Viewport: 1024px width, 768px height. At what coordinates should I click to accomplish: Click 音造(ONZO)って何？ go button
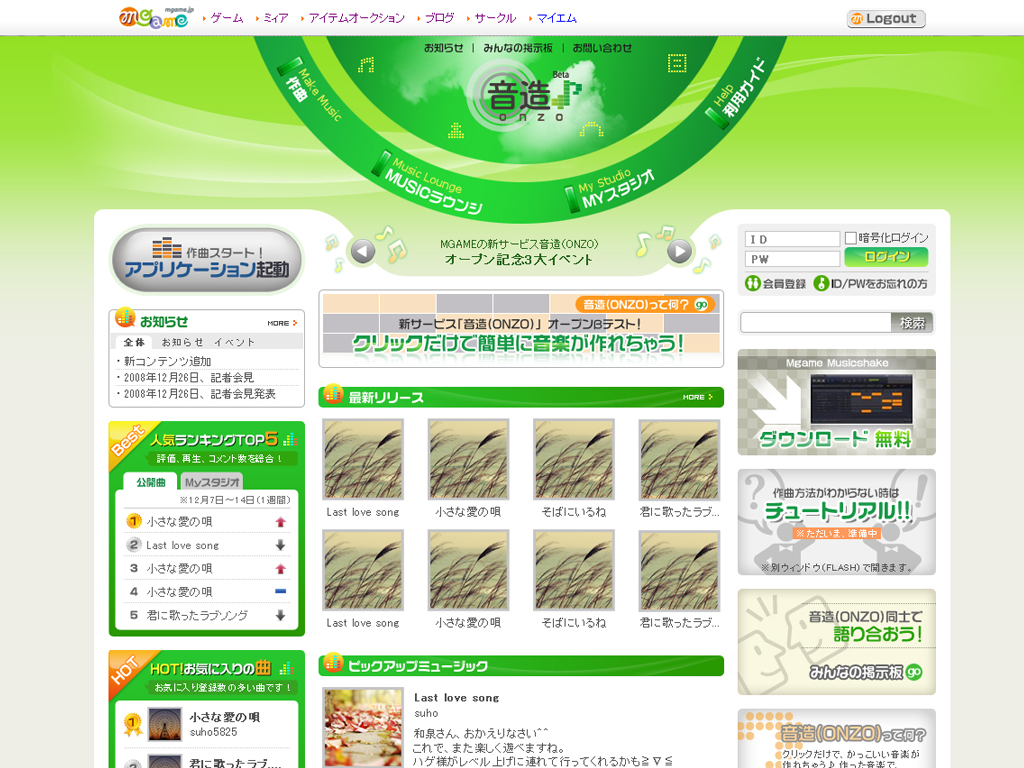645,304
